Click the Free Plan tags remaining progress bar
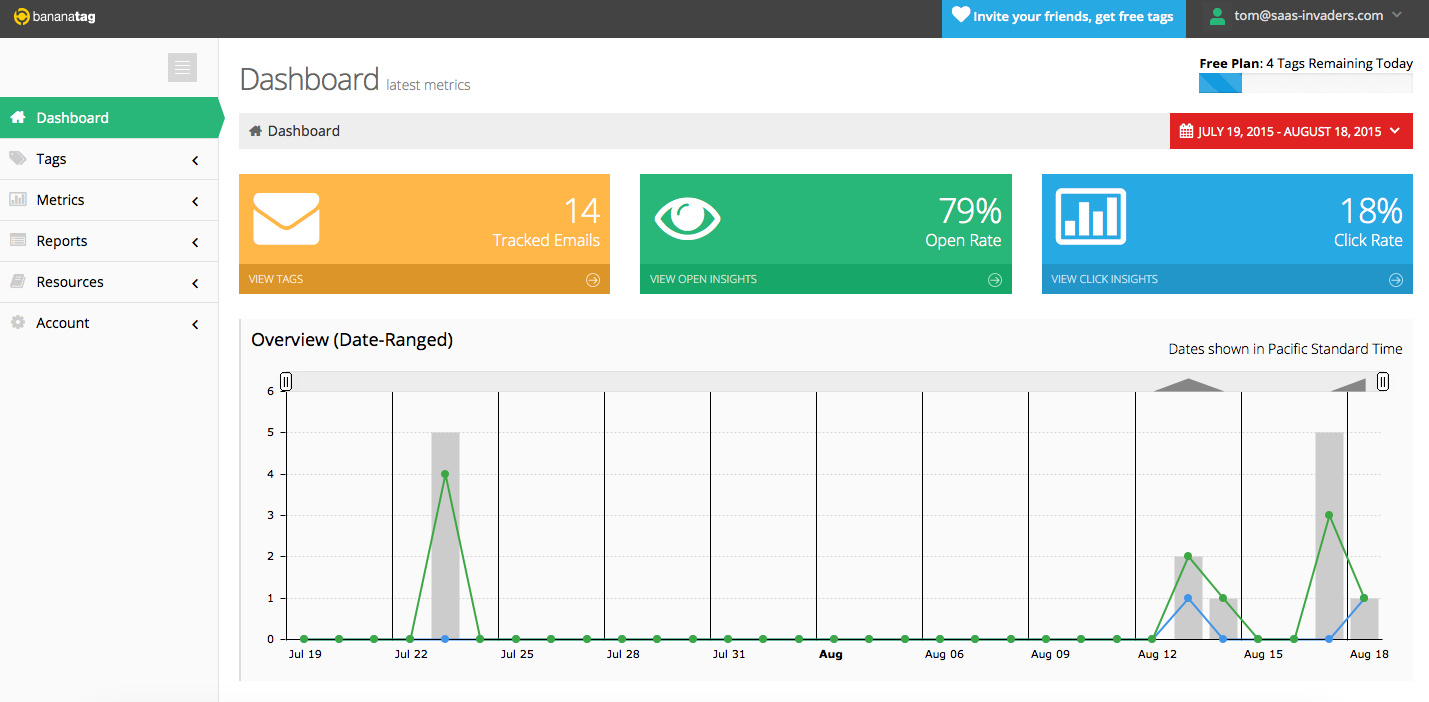 [1306, 83]
